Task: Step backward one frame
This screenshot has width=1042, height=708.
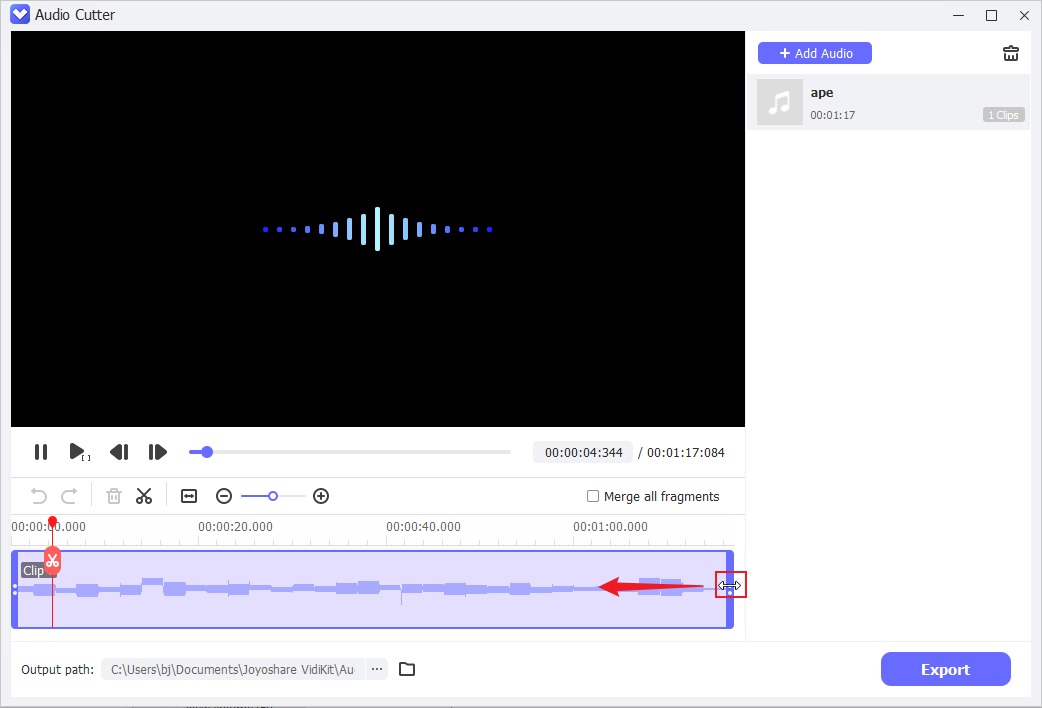Action: pos(119,452)
